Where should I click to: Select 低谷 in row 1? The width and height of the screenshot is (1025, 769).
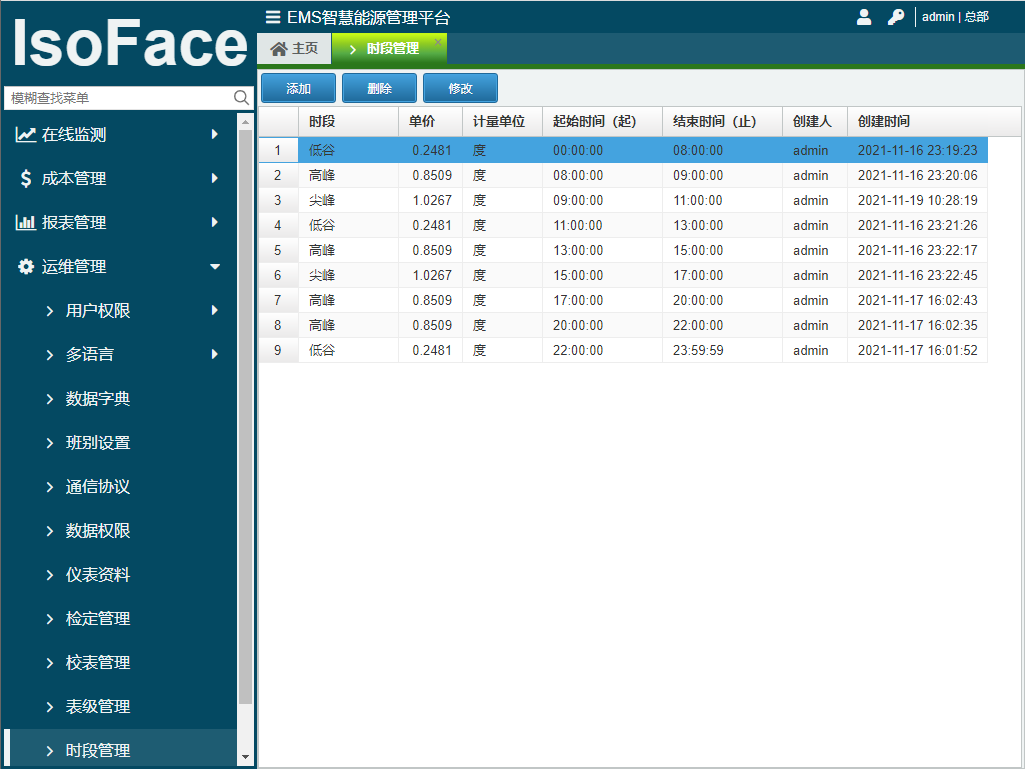(x=322, y=150)
